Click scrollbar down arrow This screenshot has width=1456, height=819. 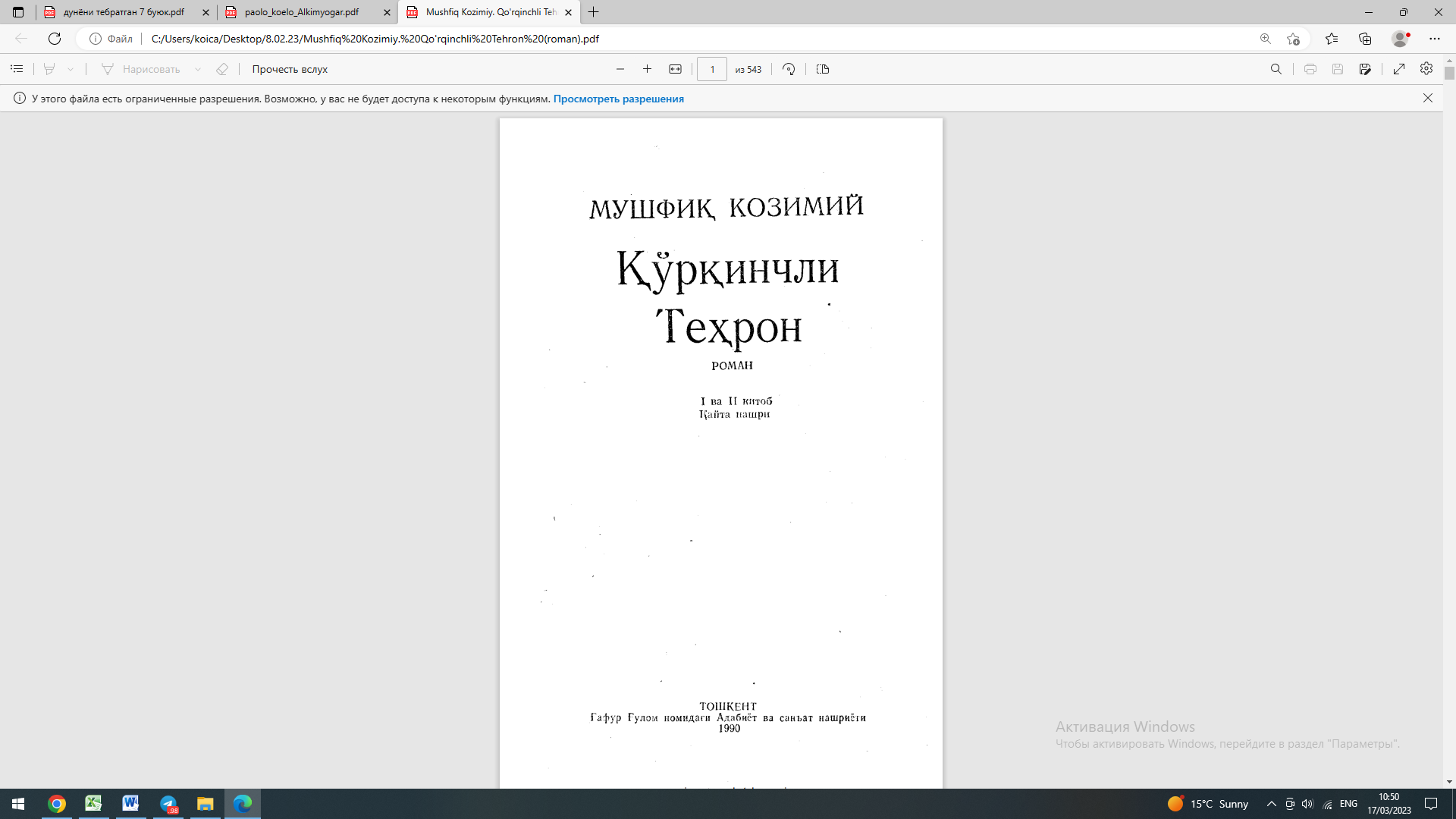[x=1449, y=782]
